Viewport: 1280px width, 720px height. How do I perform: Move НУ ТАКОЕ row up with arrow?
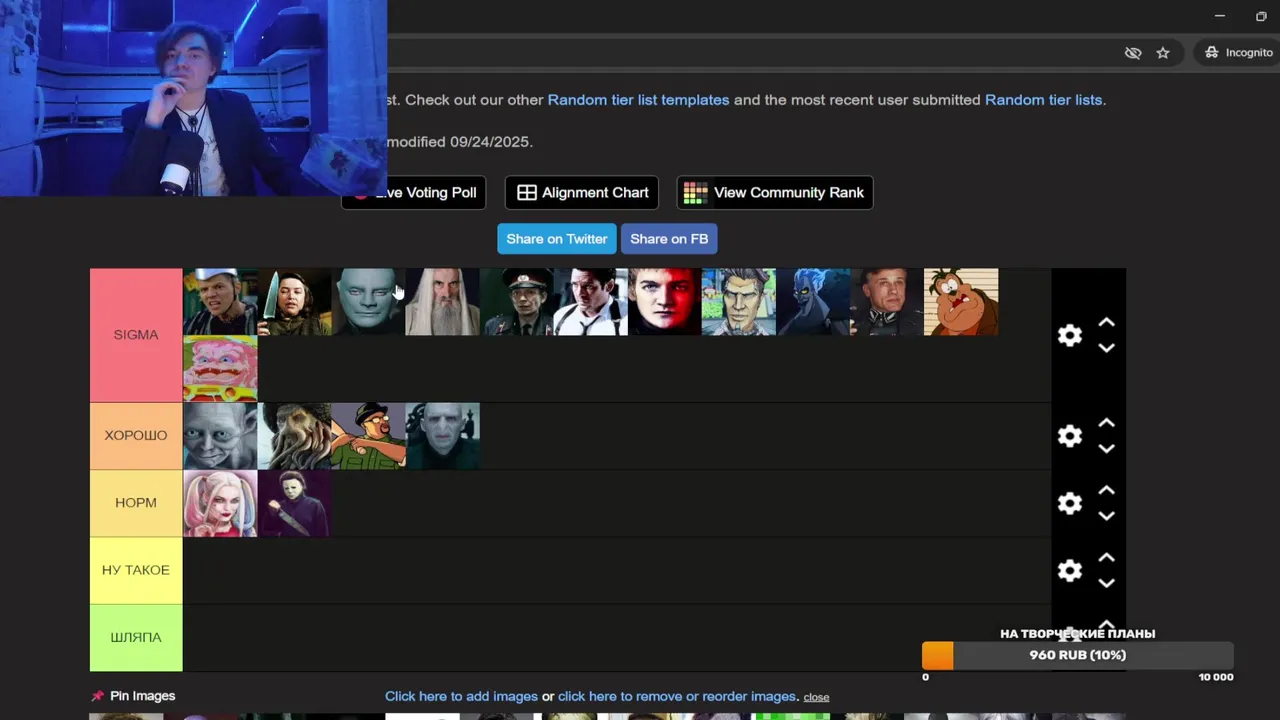[x=1106, y=557]
